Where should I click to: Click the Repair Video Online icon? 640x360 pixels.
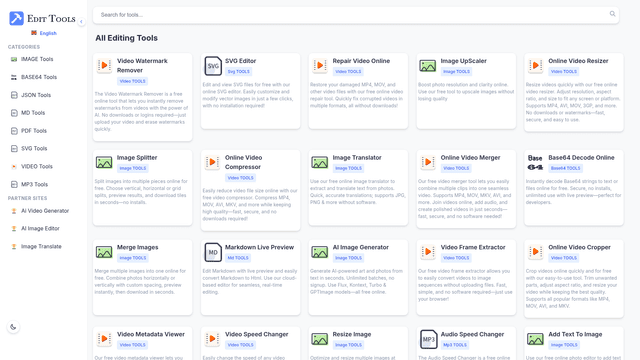pos(320,65)
